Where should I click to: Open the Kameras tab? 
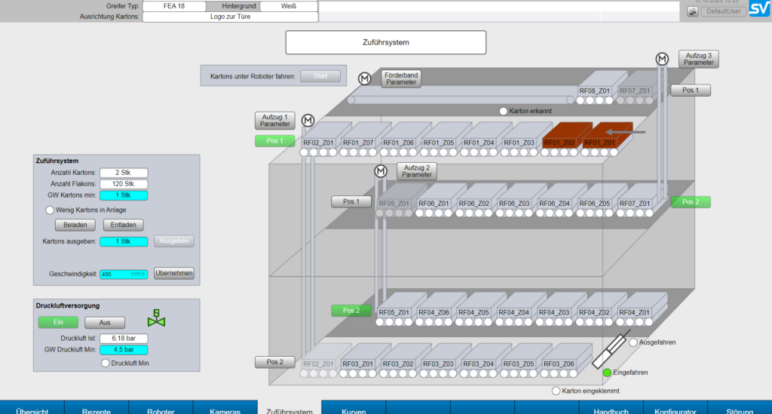tap(225, 408)
